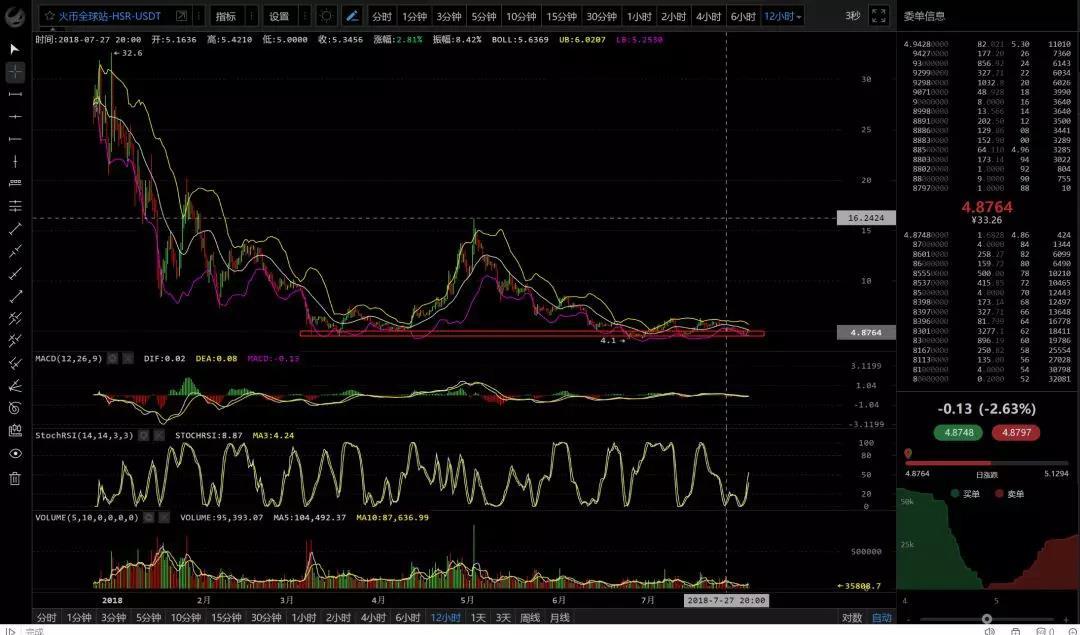The image size is (1080, 635).
Task: Select the spiral Fibonacci drawing tool
Action: pyautogui.click(x=15, y=407)
